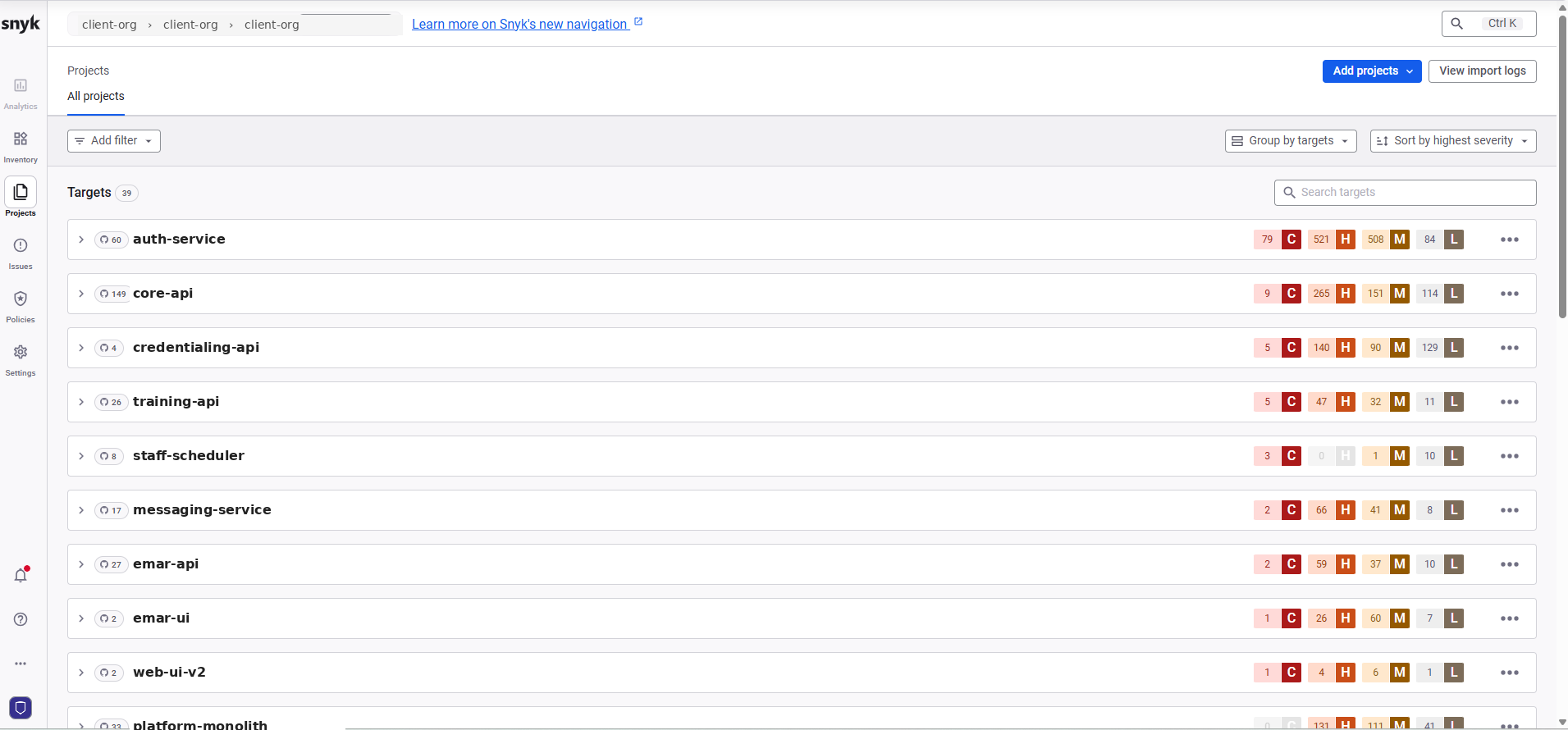Image resolution: width=1568 pixels, height=730 pixels.
Task: Open the Add projects dropdown button
Action: (1372, 71)
